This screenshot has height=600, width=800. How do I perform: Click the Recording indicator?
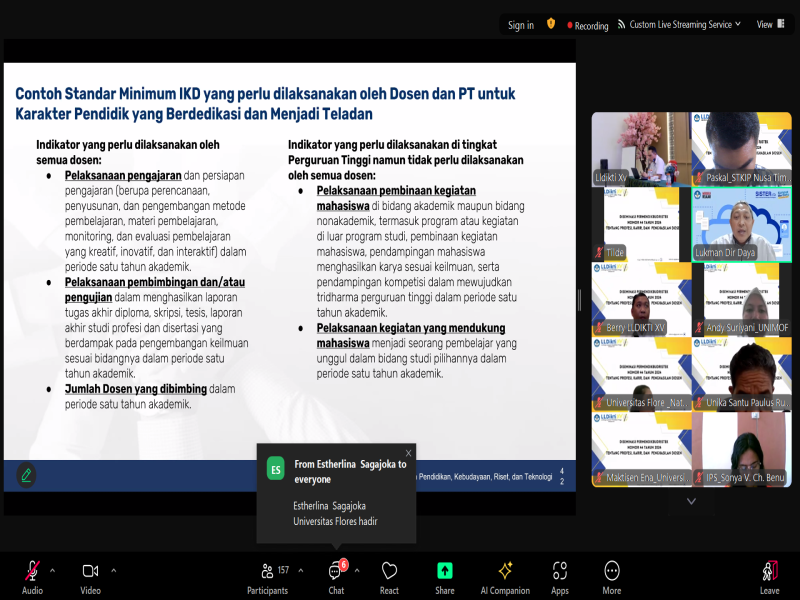(x=587, y=26)
